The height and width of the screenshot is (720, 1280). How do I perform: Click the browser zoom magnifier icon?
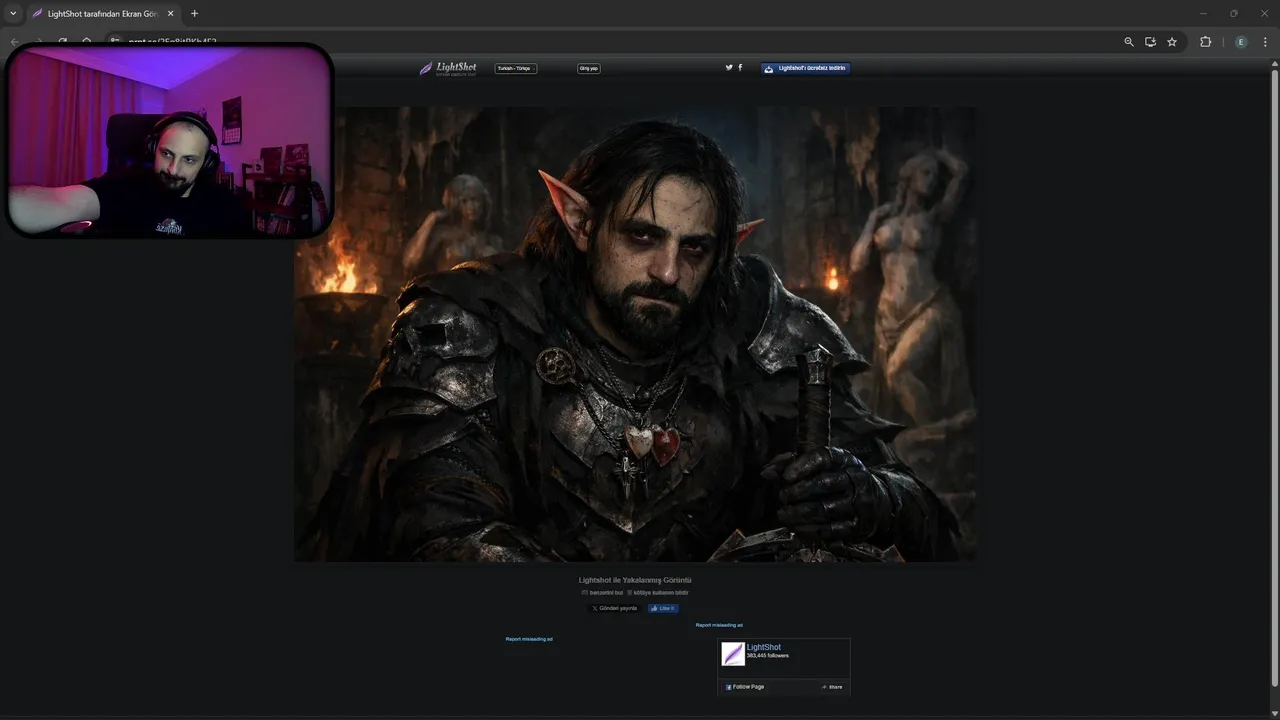1129,42
